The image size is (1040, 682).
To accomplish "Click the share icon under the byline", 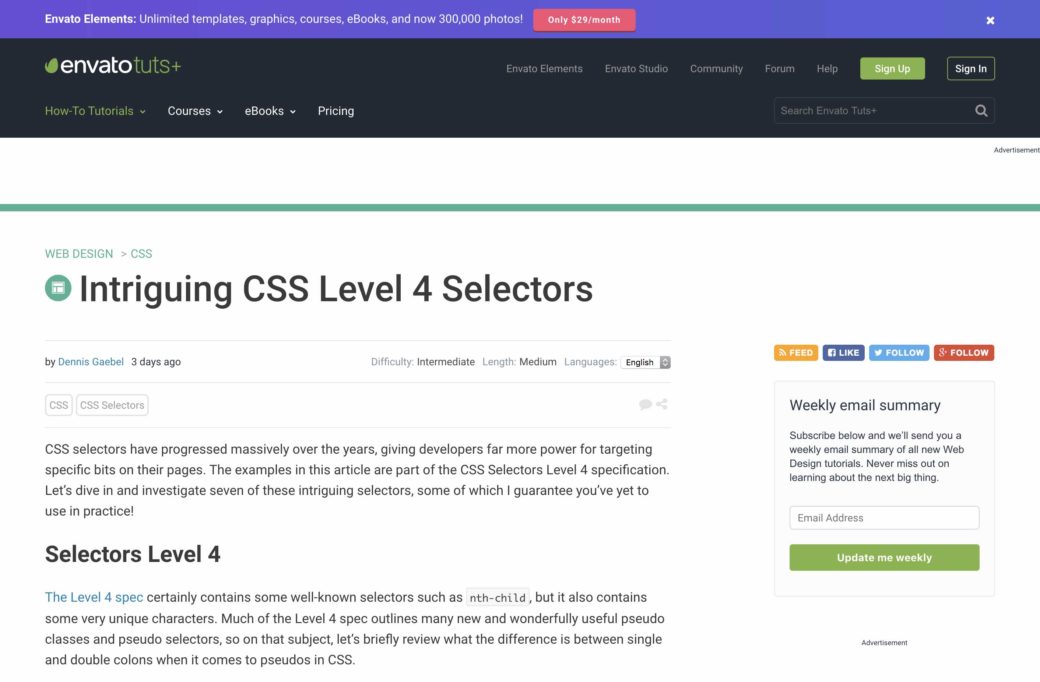I will [662, 405].
